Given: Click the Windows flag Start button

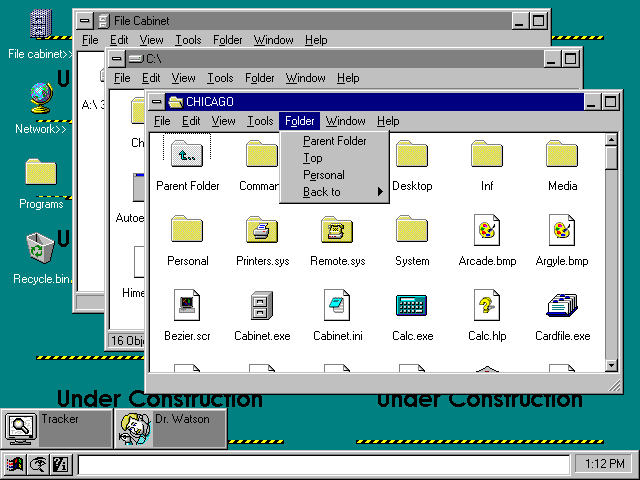Looking at the screenshot, I should click(x=15, y=464).
